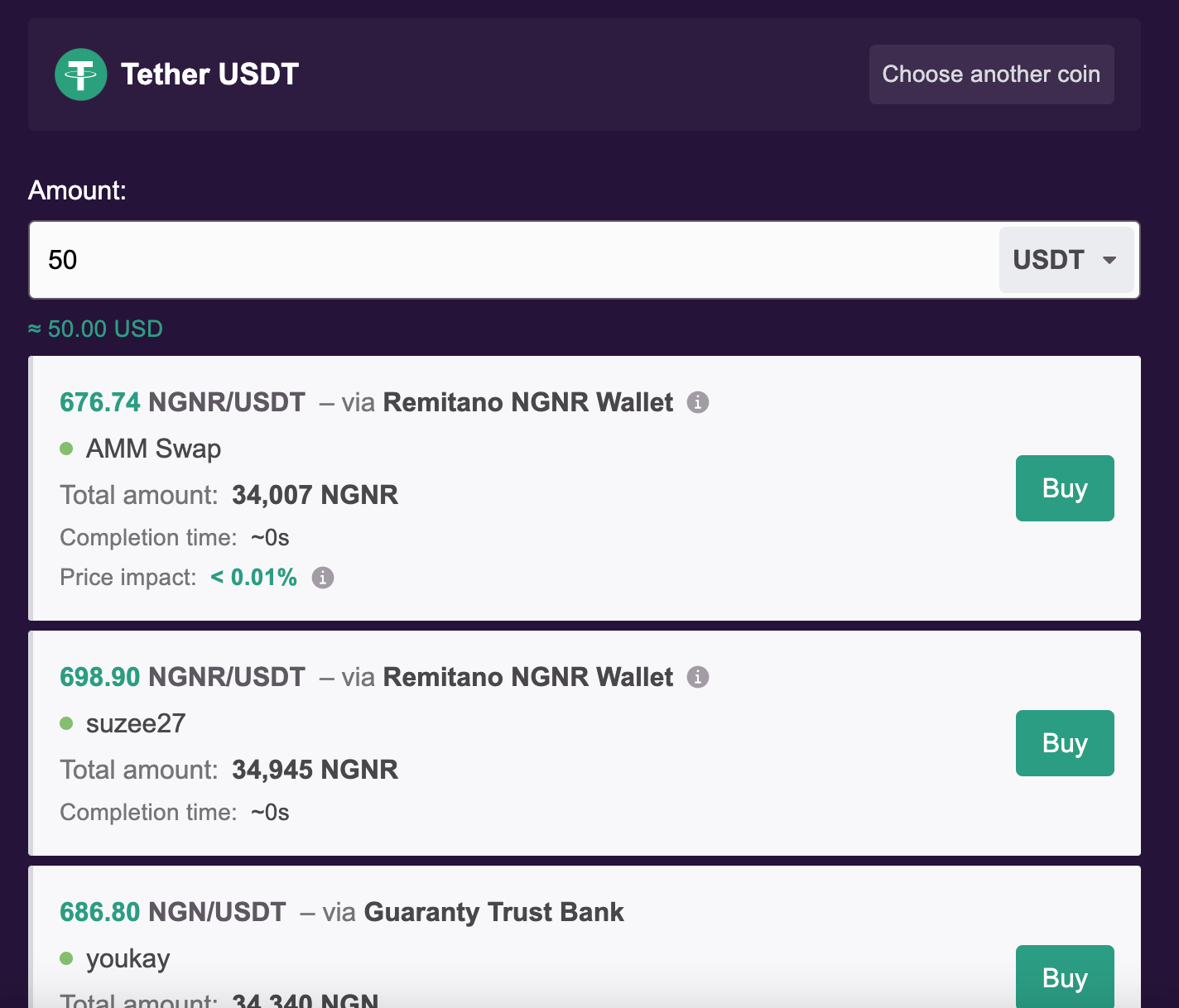Click green status dot next to AMM Swap
The width and height of the screenshot is (1179, 1008).
pos(67,449)
